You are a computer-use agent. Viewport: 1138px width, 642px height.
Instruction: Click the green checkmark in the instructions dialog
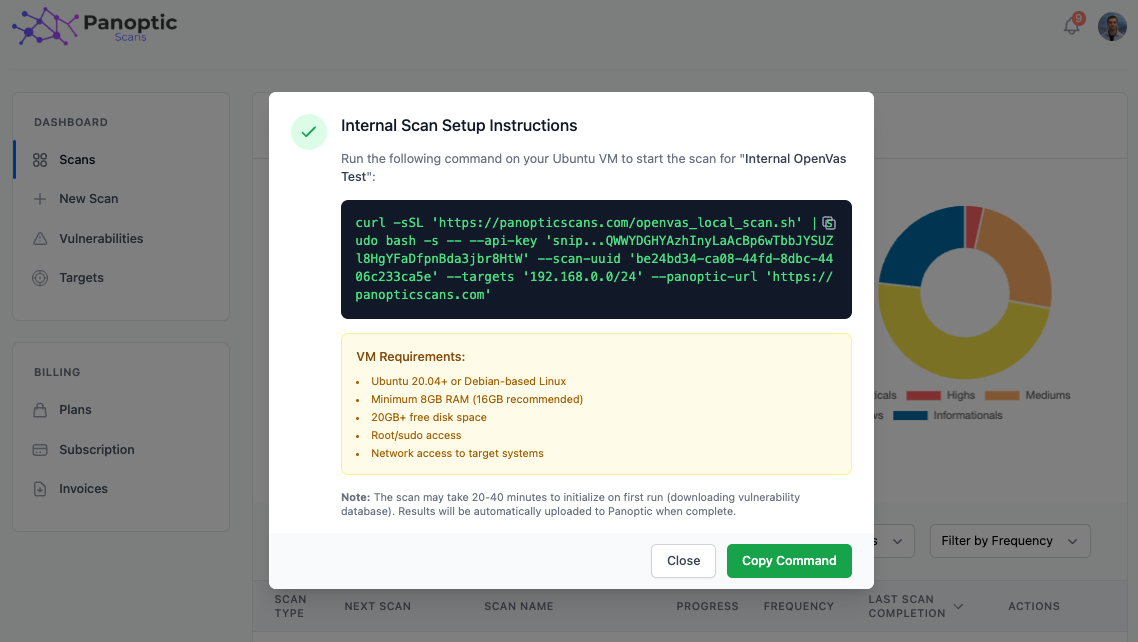pos(309,132)
